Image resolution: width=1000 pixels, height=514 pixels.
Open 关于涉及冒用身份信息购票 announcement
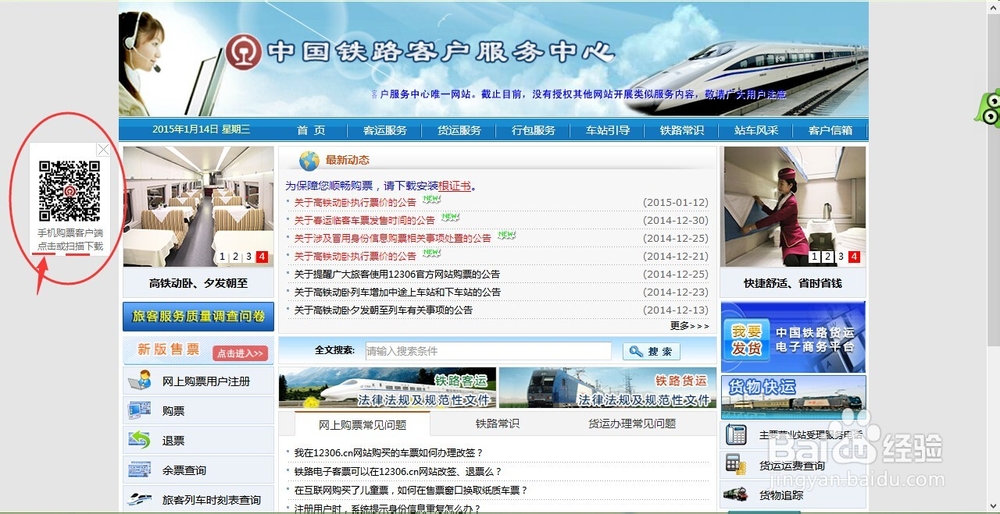point(392,238)
